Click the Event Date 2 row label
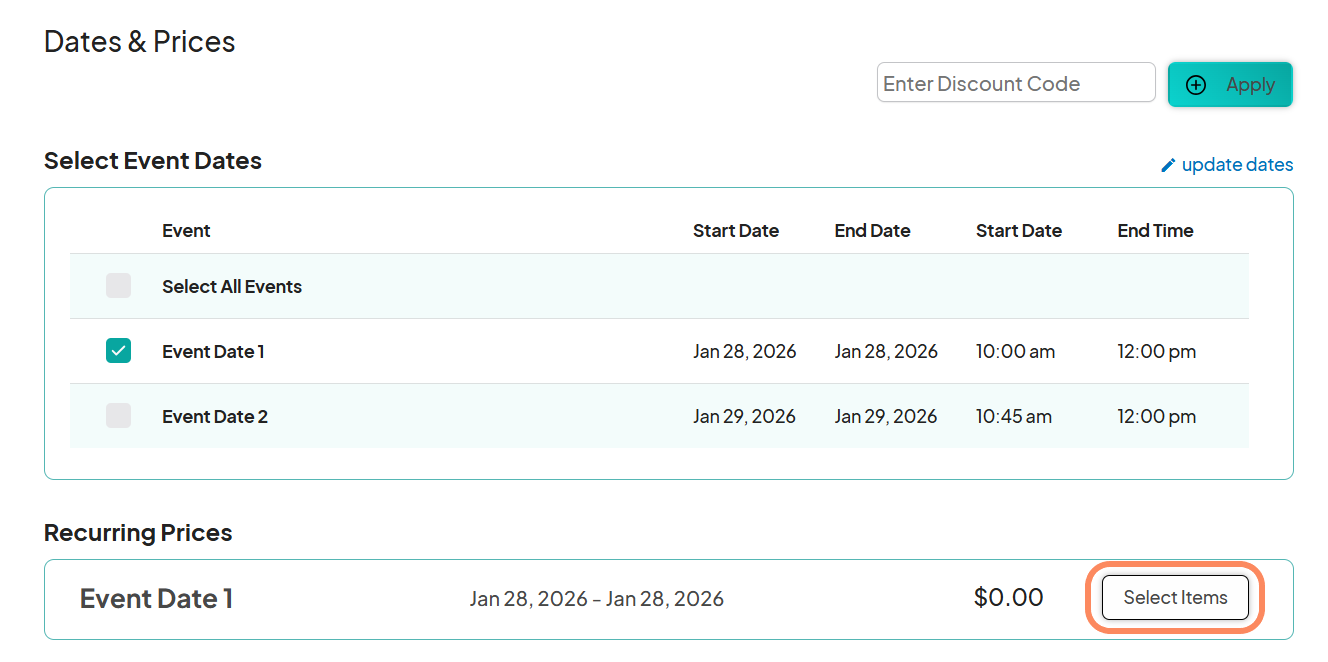The image size is (1328, 662). tap(215, 416)
